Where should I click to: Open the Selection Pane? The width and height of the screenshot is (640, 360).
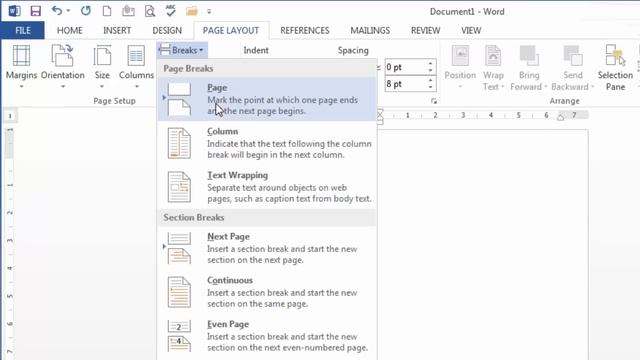tap(615, 67)
